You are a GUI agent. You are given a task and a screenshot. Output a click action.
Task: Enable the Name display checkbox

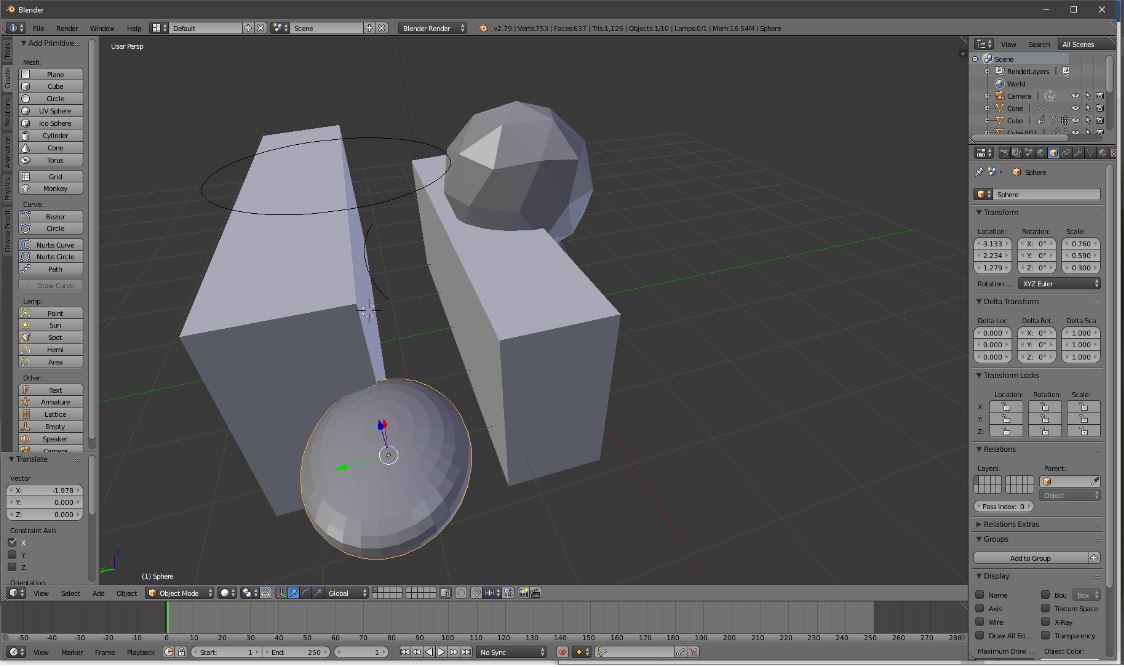click(980, 595)
